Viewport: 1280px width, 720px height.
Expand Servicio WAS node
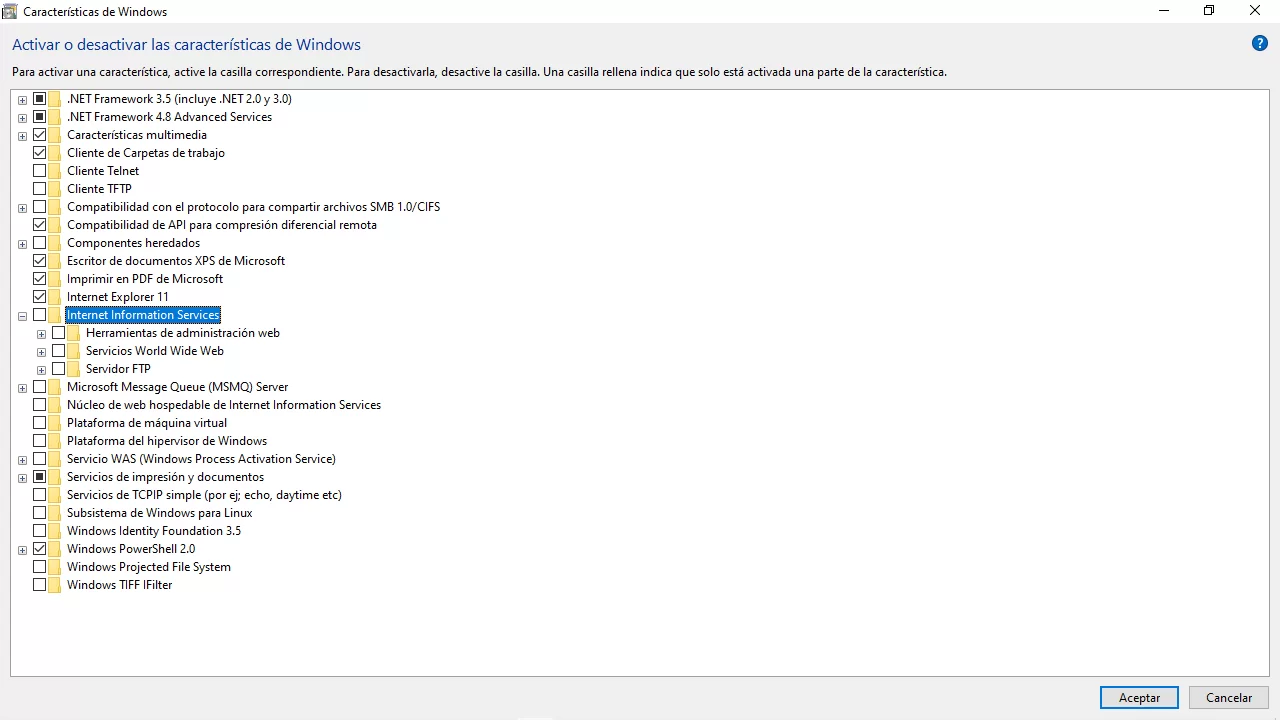tap(22, 460)
